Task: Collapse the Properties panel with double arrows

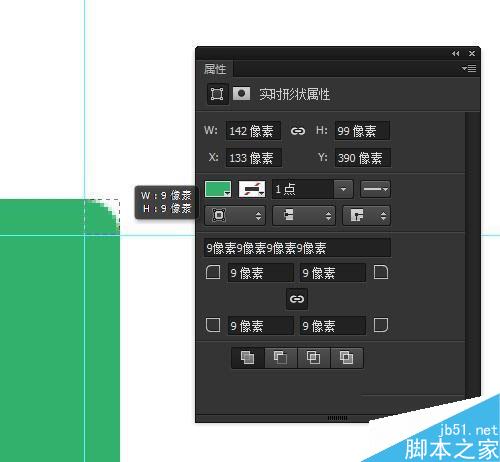Action: pyautogui.click(x=455, y=53)
